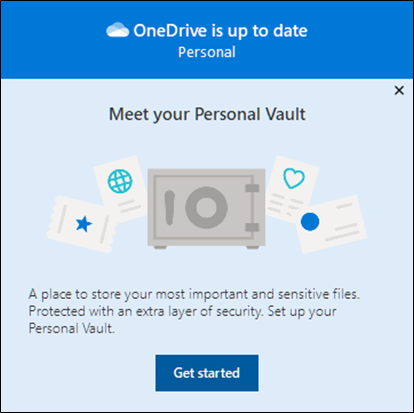Click the left foot of the safe
Viewport: 414px width, 413px height.
(x=160, y=247)
